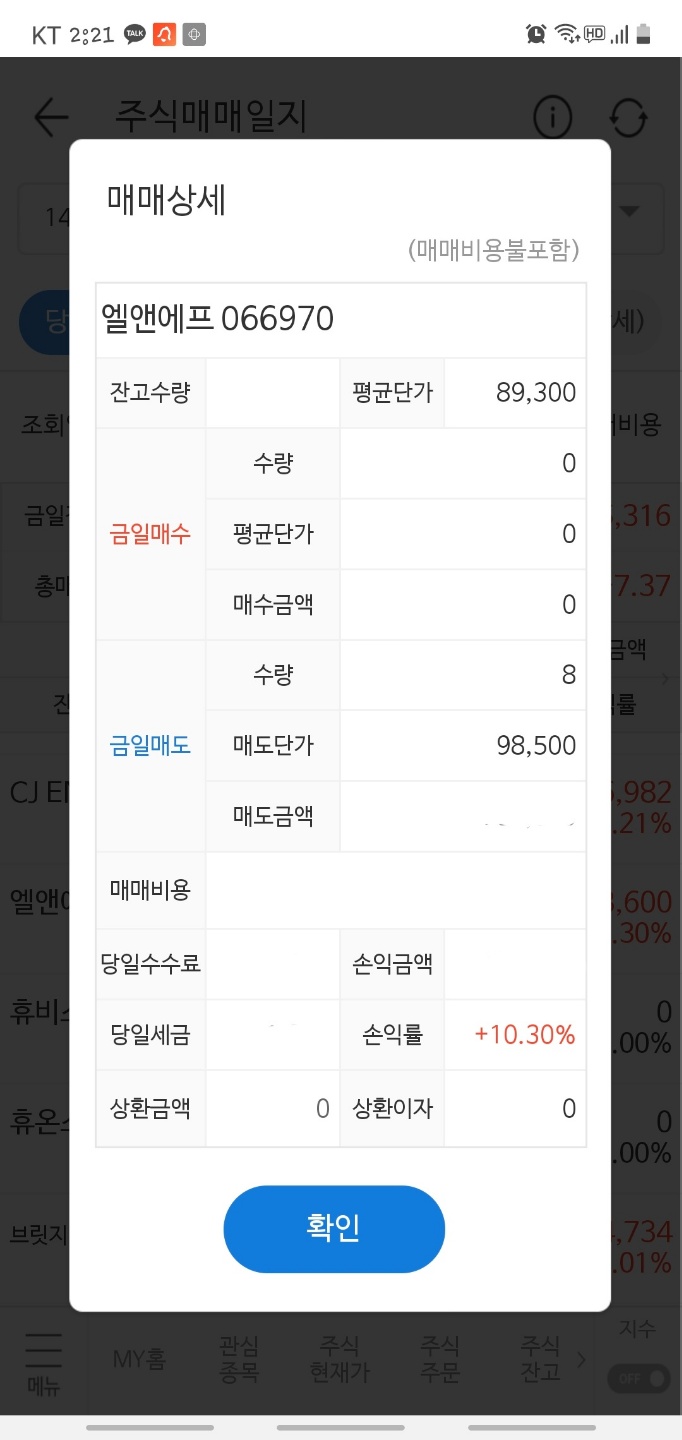Image resolution: width=682 pixels, height=1440 pixels.
Task: Tap 엘앤에프 066970 stock name
Action: [218, 319]
